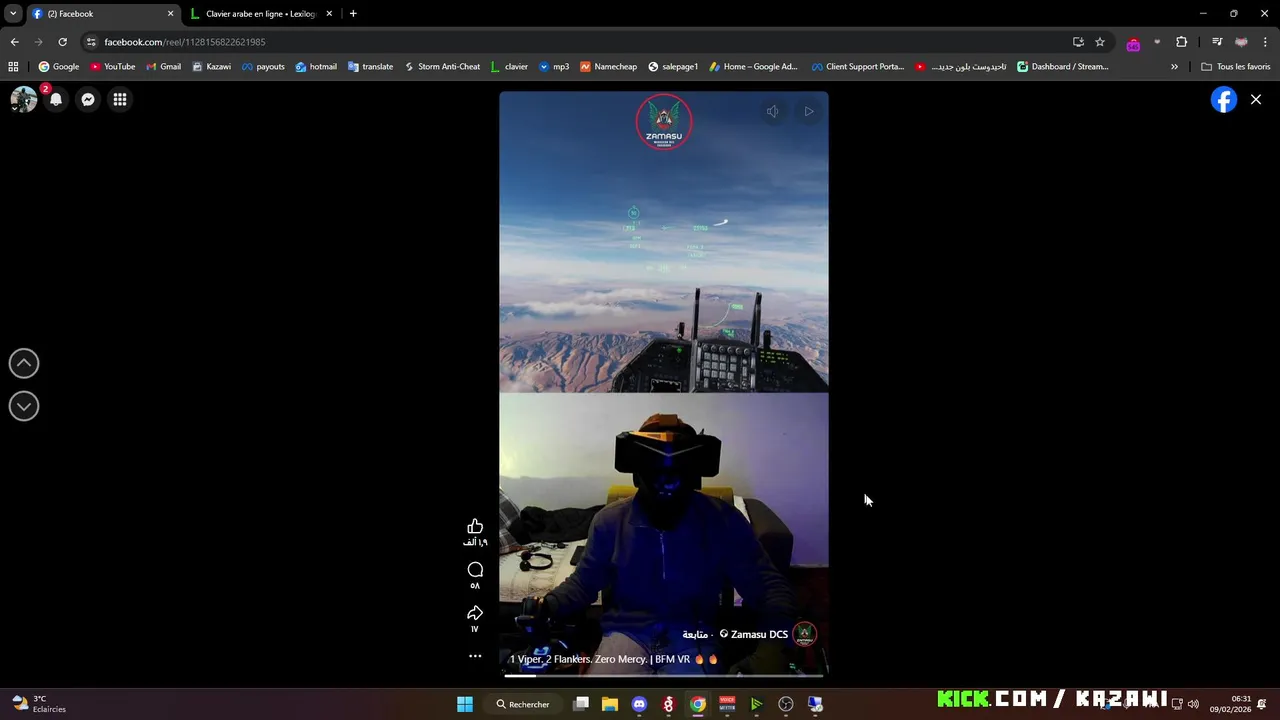Open the media controls music icon

(x=1217, y=42)
